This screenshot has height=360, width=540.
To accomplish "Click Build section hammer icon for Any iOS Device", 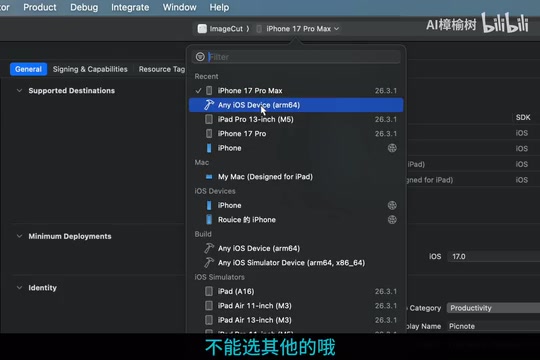I will point(209,248).
